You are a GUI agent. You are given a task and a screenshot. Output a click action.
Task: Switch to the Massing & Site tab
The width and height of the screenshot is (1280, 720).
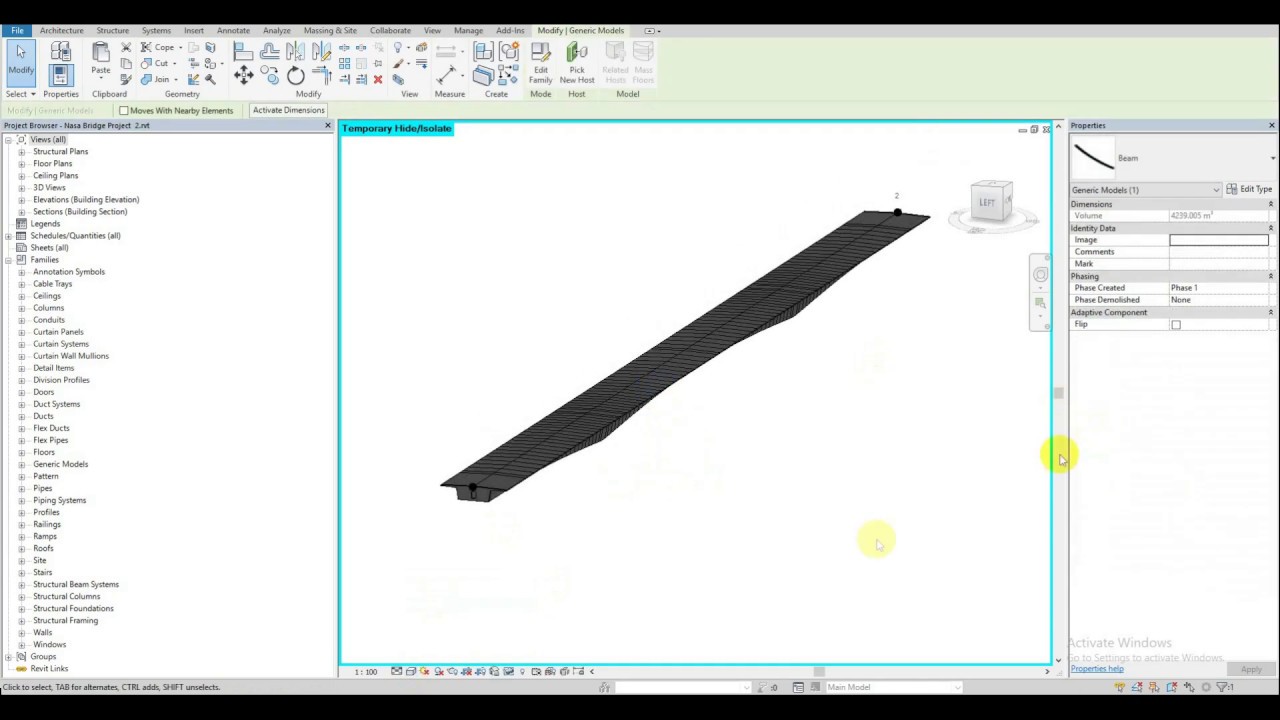330,30
